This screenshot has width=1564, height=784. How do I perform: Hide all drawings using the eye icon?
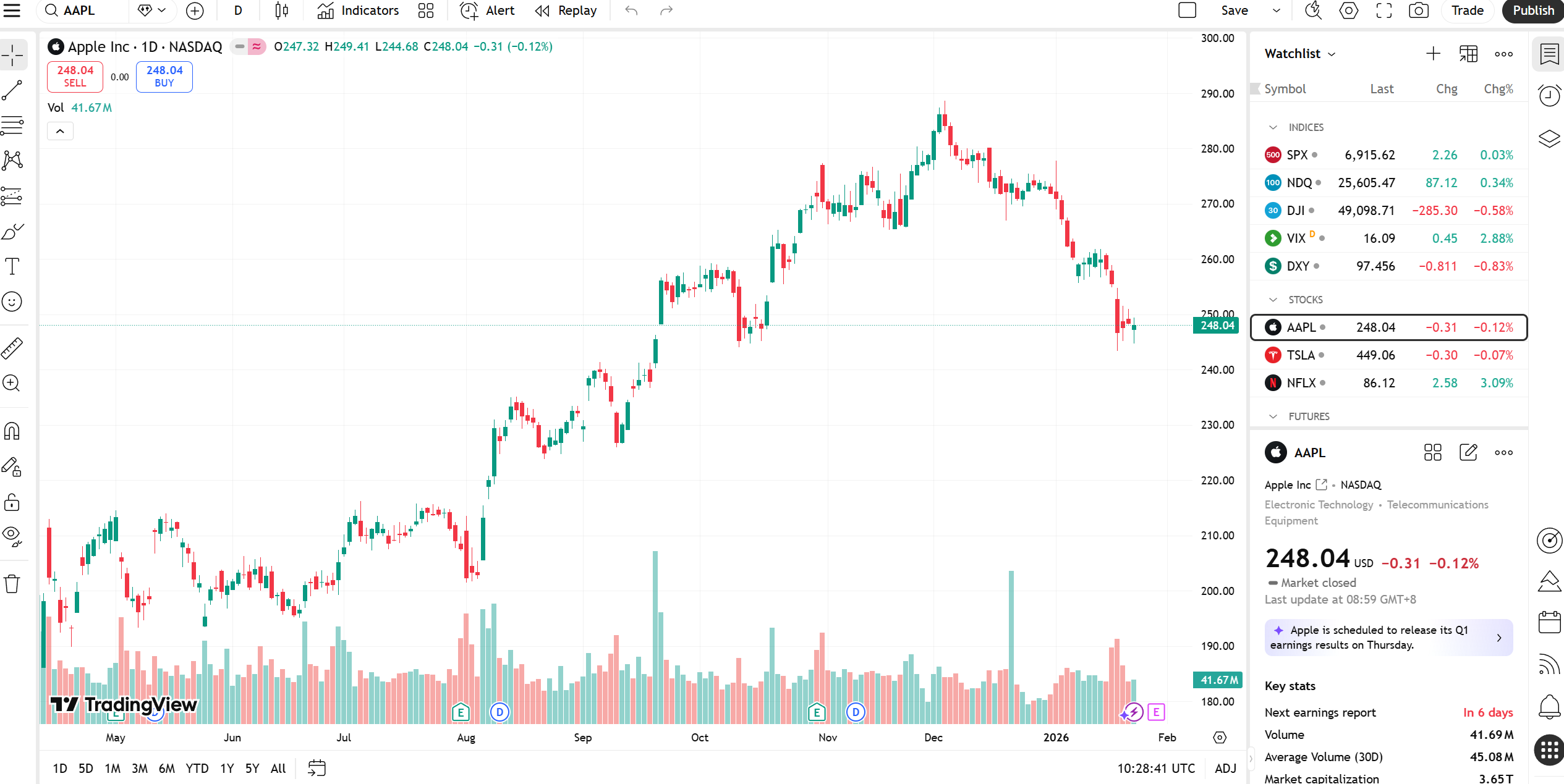[12, 535]
